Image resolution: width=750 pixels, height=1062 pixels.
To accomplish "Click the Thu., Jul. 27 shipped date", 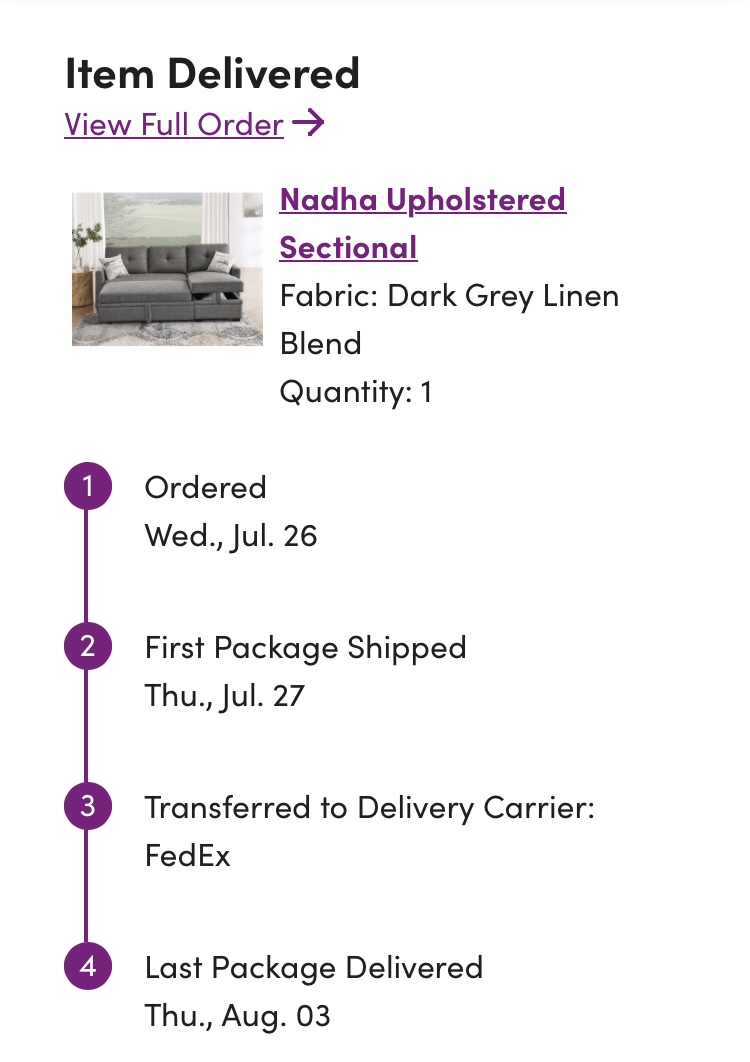I will pos(225,696).
